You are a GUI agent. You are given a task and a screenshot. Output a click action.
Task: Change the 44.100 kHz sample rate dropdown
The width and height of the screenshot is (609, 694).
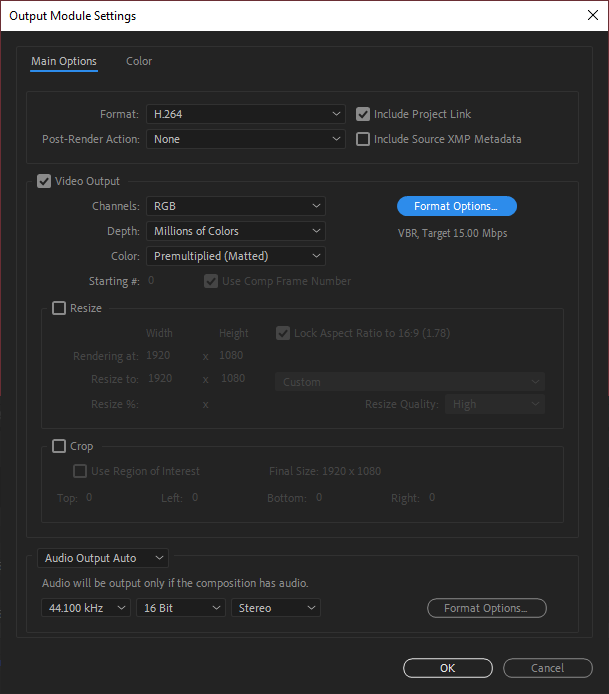click(x=86, y=608)
